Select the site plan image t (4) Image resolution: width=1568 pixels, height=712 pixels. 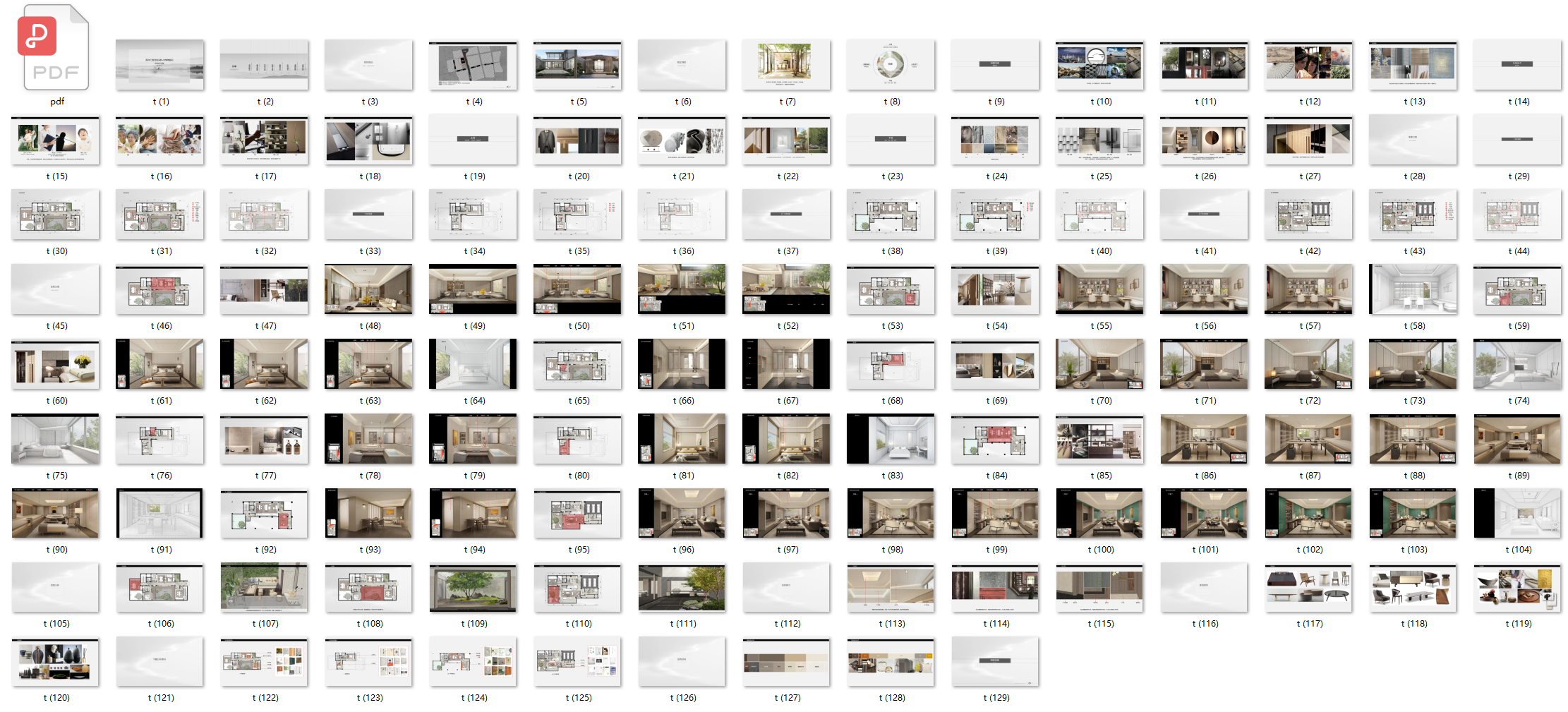(474, 65)
